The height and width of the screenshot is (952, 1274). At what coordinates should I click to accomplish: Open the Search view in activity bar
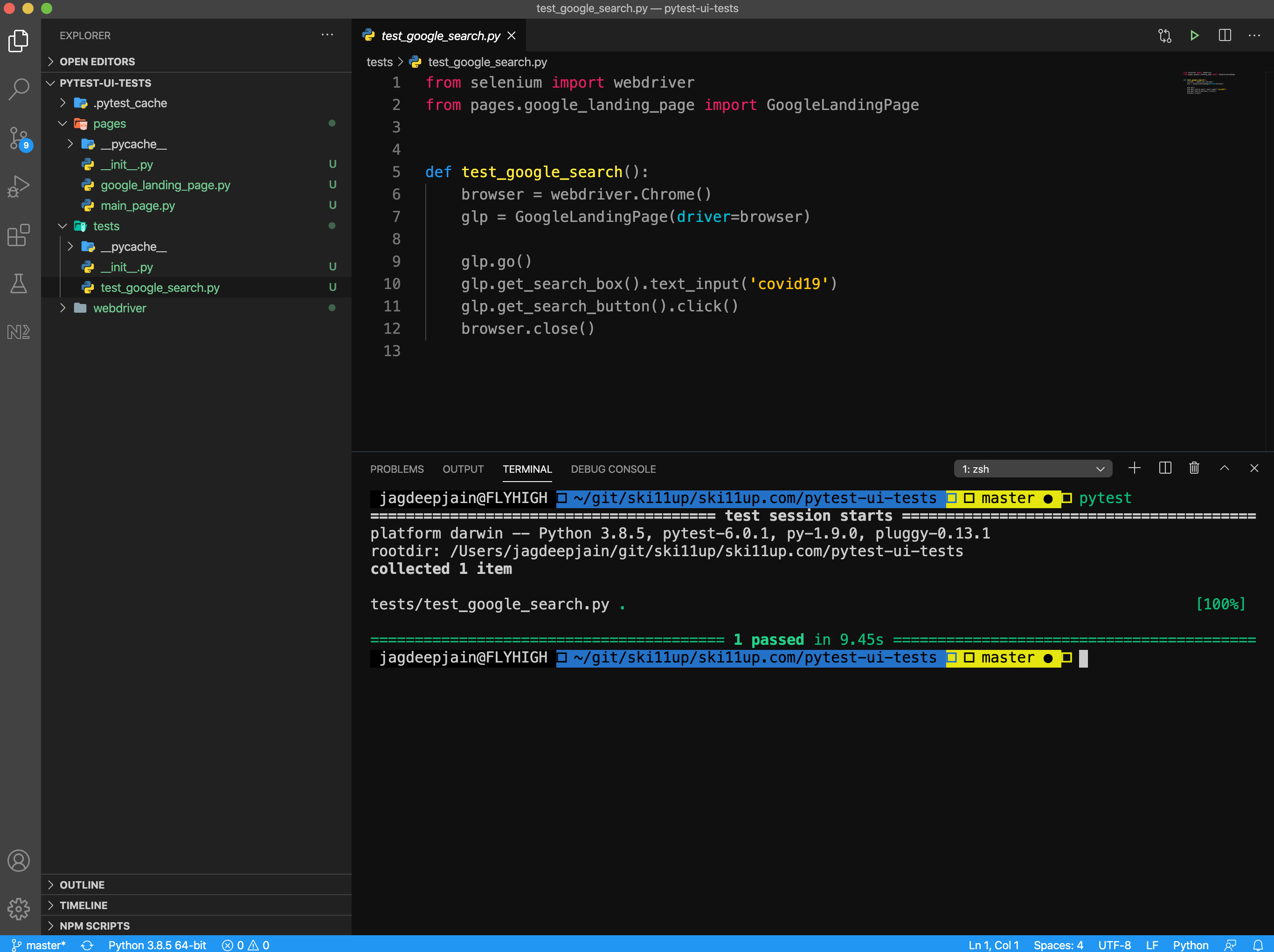coord(19,89)
